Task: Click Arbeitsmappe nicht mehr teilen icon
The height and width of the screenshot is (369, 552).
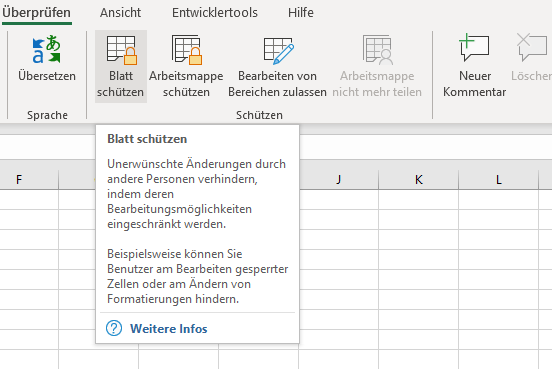Action: pos(377,50)
